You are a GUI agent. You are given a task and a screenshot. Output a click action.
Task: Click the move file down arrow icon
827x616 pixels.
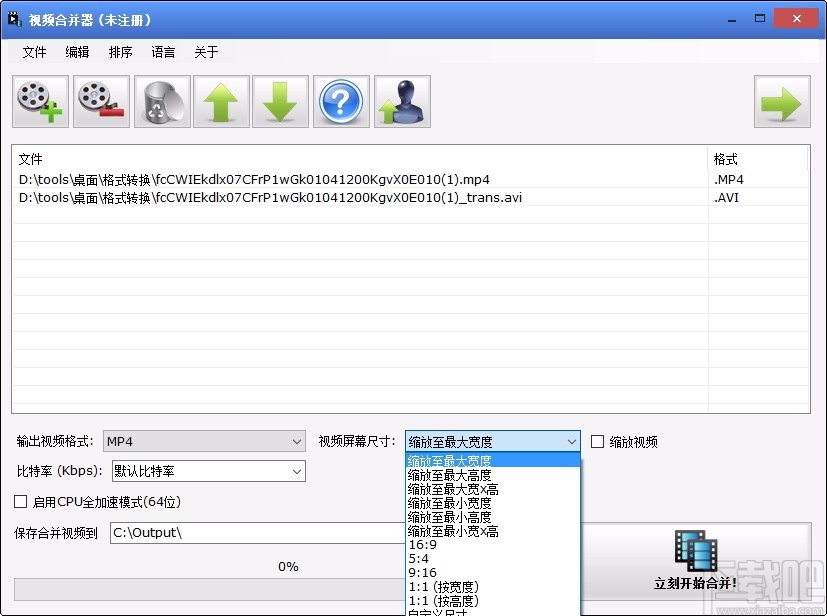tap(280, 101)
